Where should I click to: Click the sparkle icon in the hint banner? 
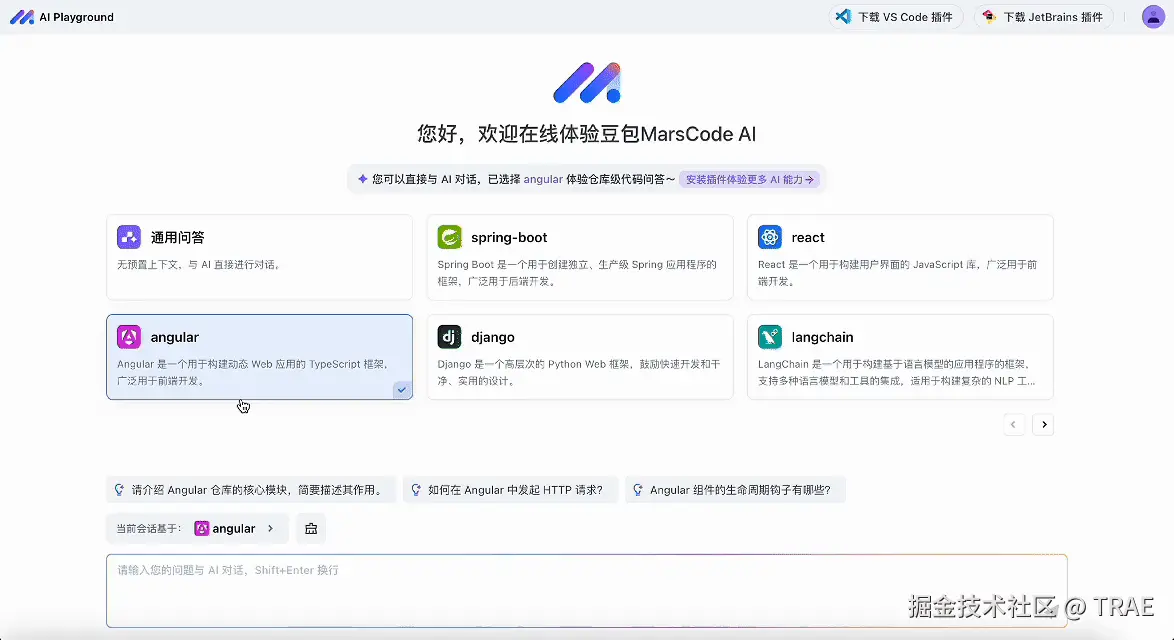click(x=362, y=179)
